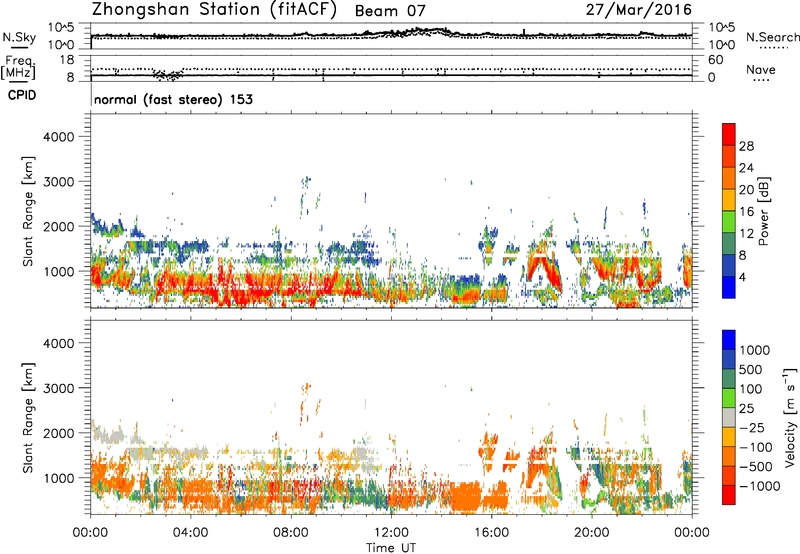Click the "2000" range tick of the velocity panel
Screen dimensions: 800x554
[59, 433]
